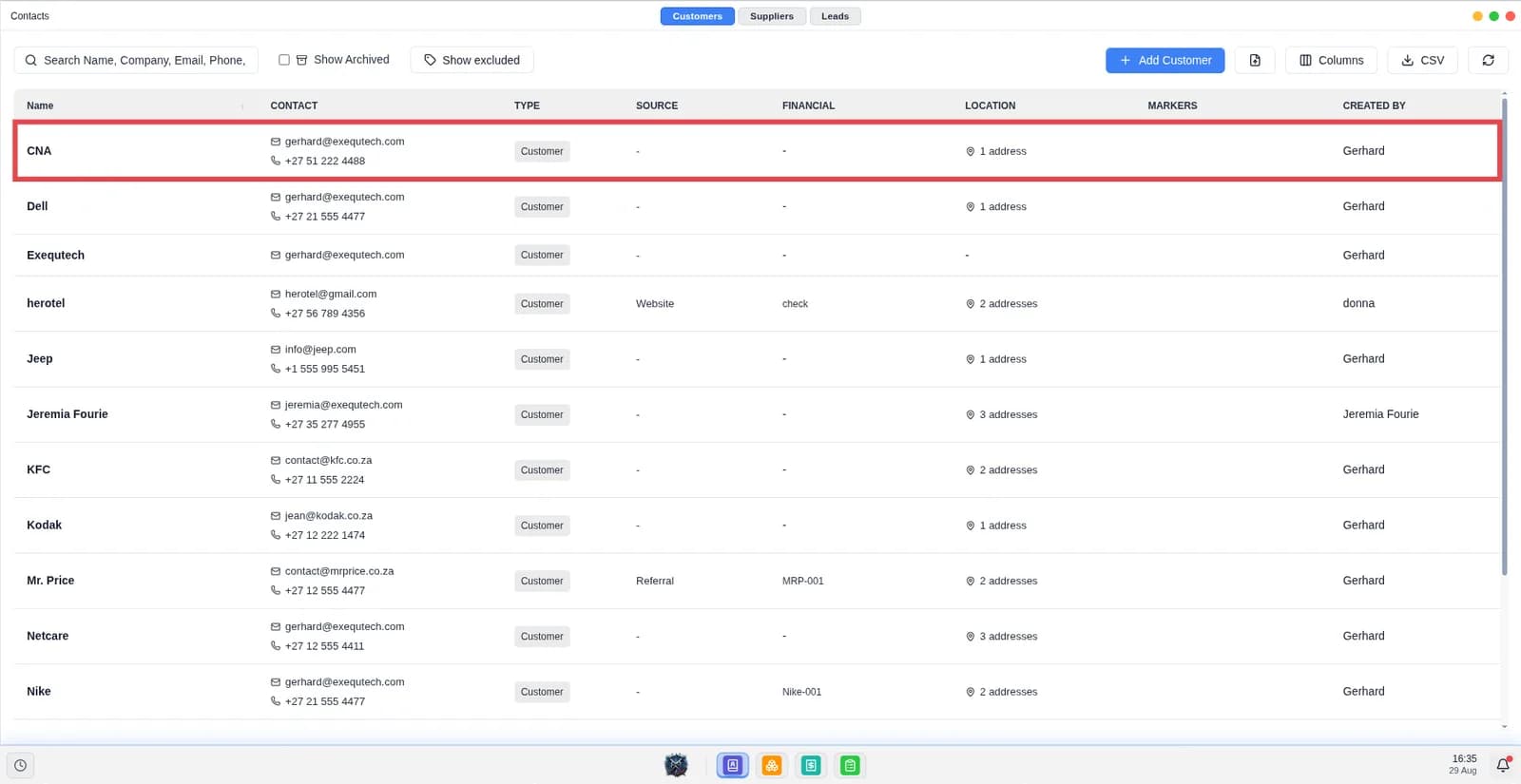Click the vertical table scrollbar
The width and height of the screenshot is (1521, 784).
point(1504,337)
